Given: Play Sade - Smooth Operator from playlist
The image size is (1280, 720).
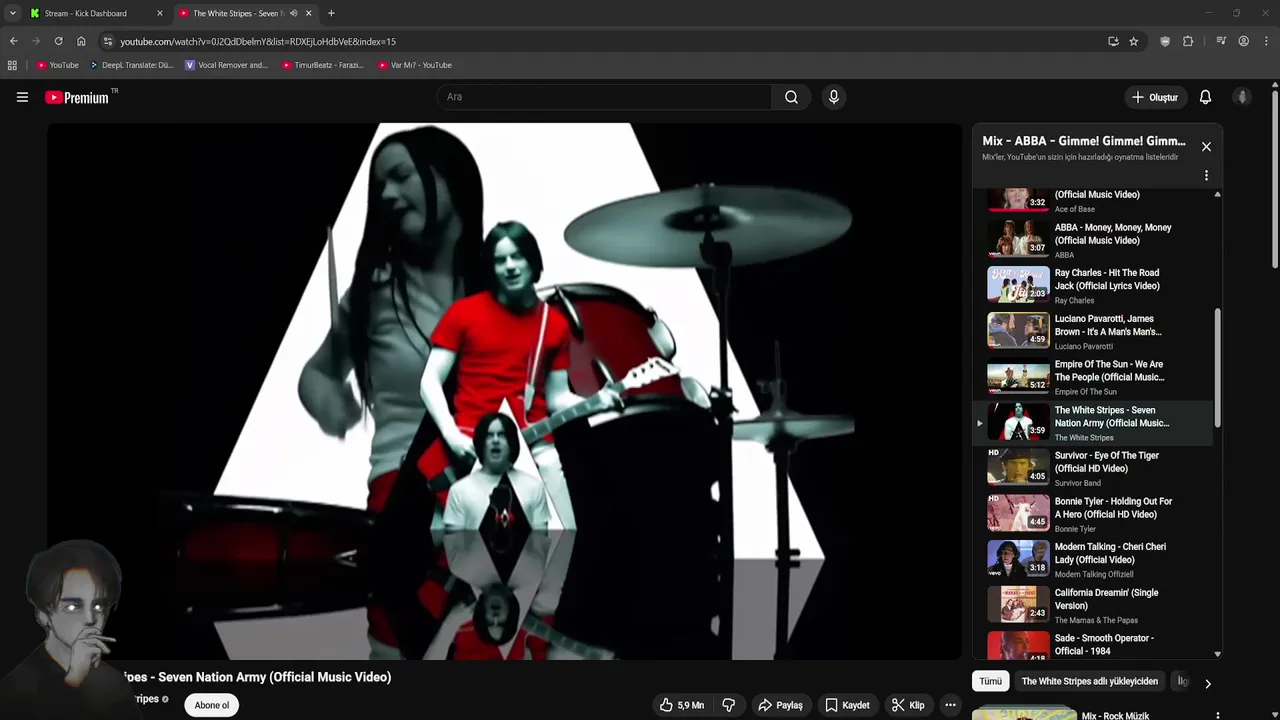Looking at the screenshot, I should click(x=1093, y=645).
